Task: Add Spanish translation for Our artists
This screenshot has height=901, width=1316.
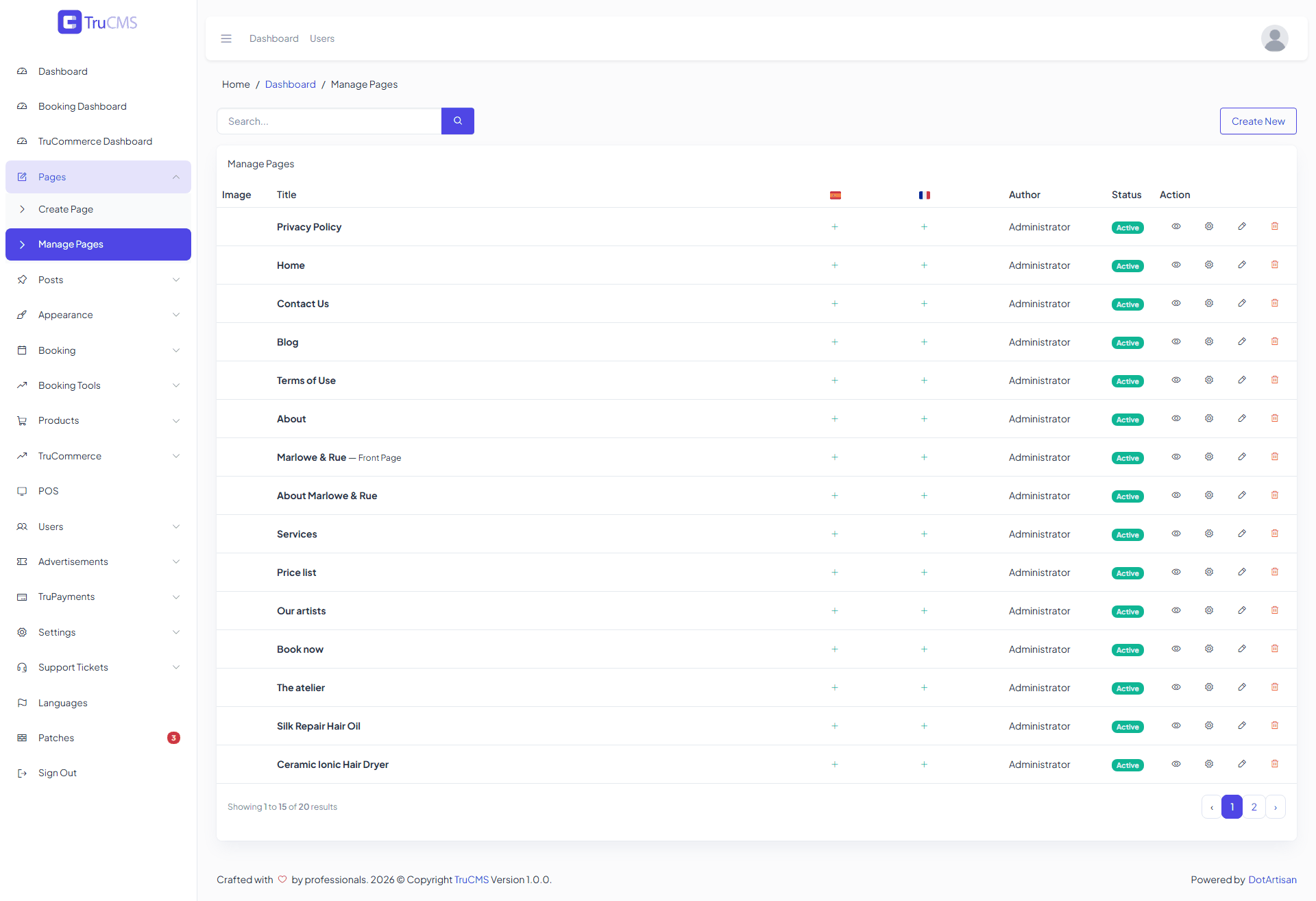Action: point(835,610)
